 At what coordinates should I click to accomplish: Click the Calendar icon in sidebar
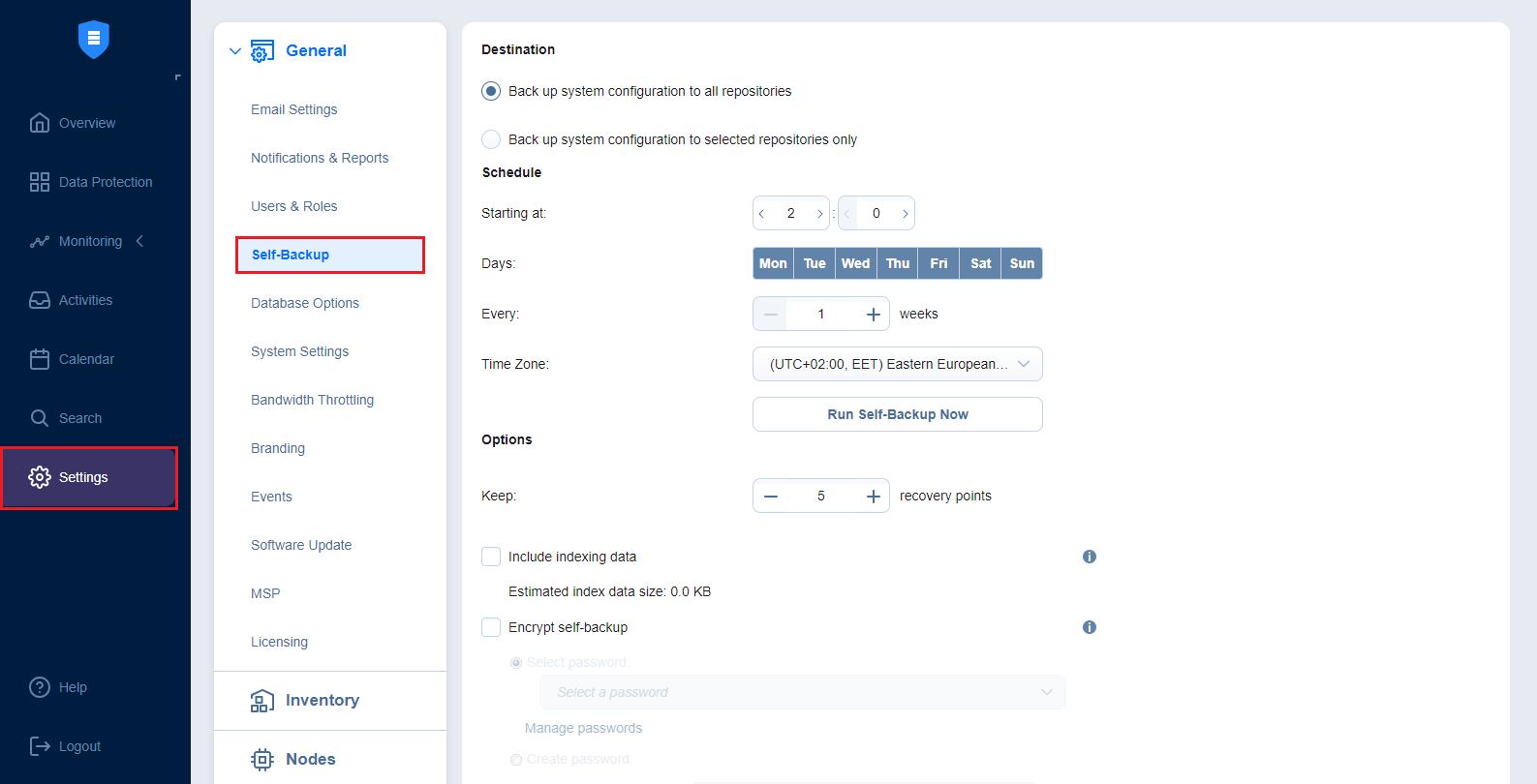pyautogui.click(x=40, y=359)
